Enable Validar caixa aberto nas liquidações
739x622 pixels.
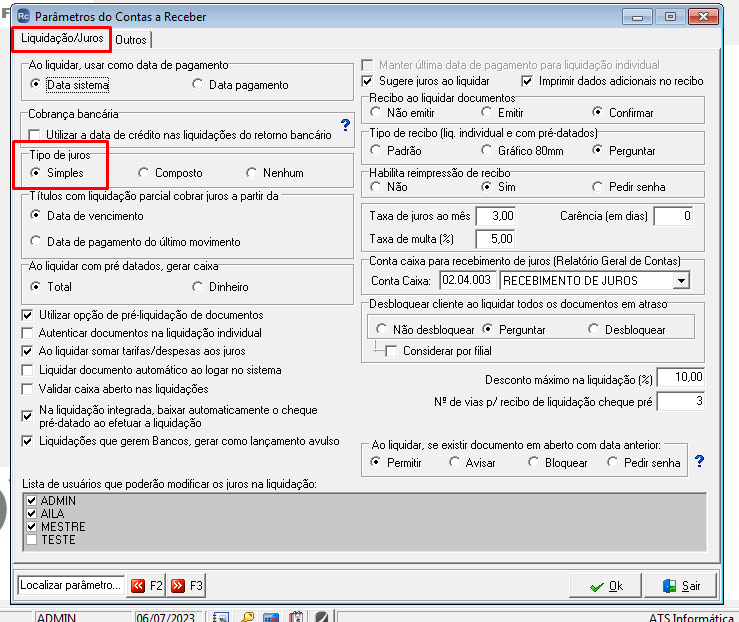(27, 389)
